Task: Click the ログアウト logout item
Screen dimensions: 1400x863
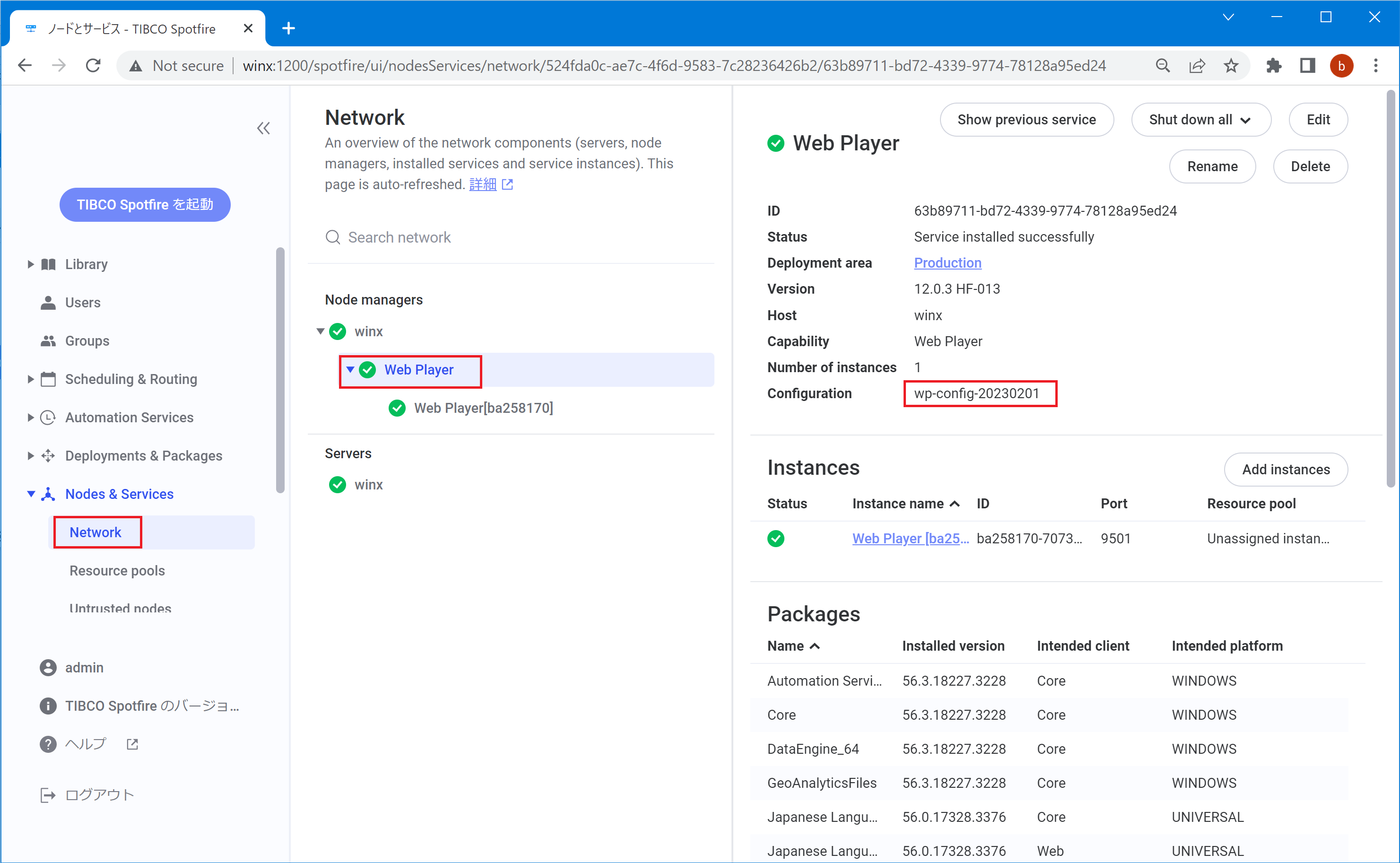Action: (x=99, y=795)
